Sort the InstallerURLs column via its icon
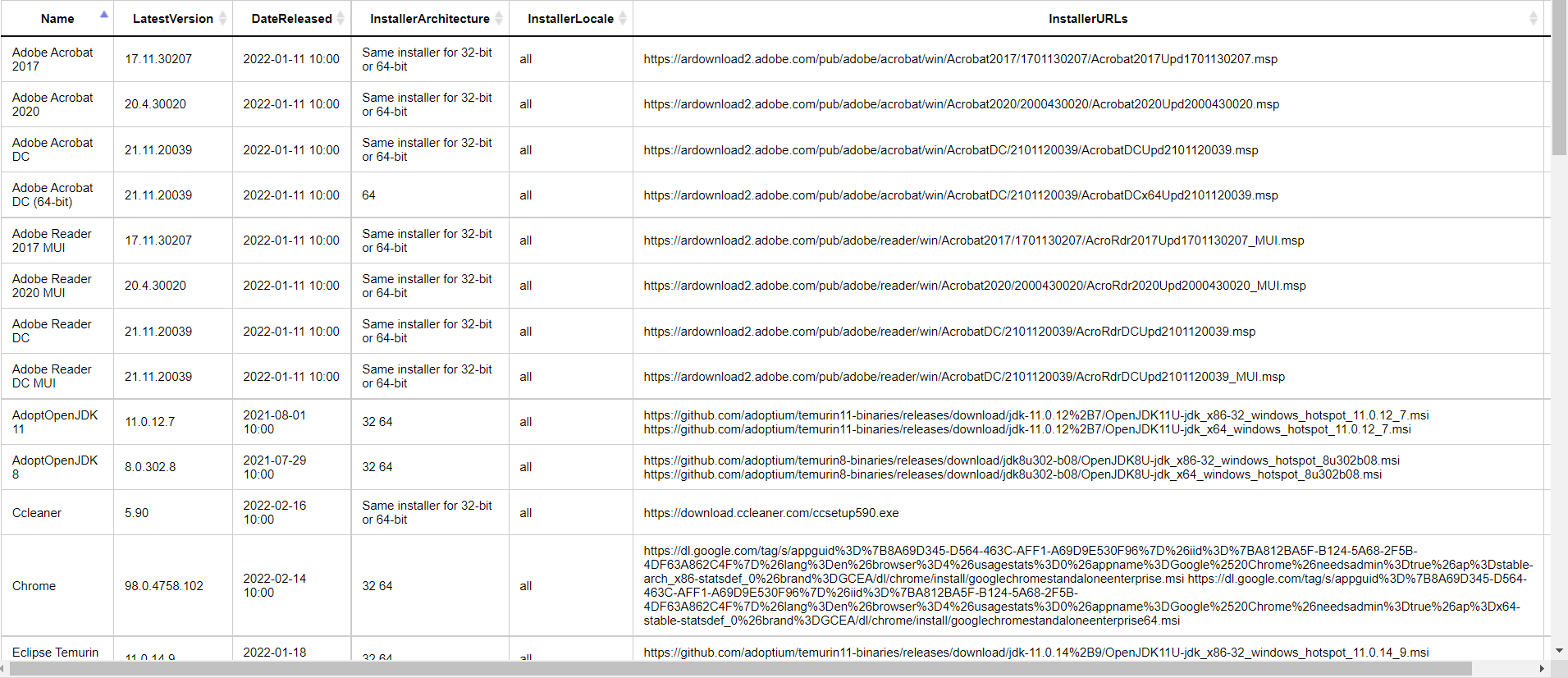This screenshot has width=1568, height=678. pos(1533,18)
